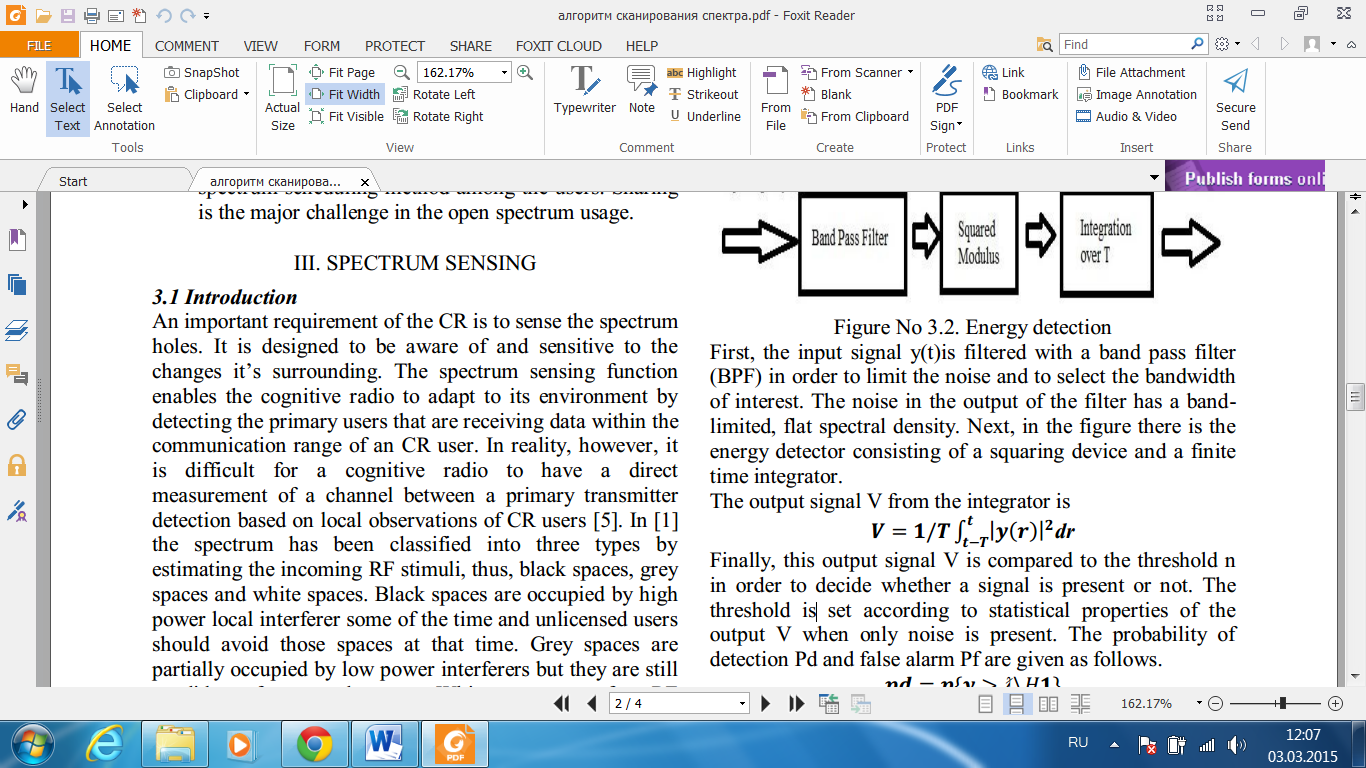This screenshot has width=1366, height=768.
Task: Open the page number 2 / 4 dropdown
Action: [742, 704]
